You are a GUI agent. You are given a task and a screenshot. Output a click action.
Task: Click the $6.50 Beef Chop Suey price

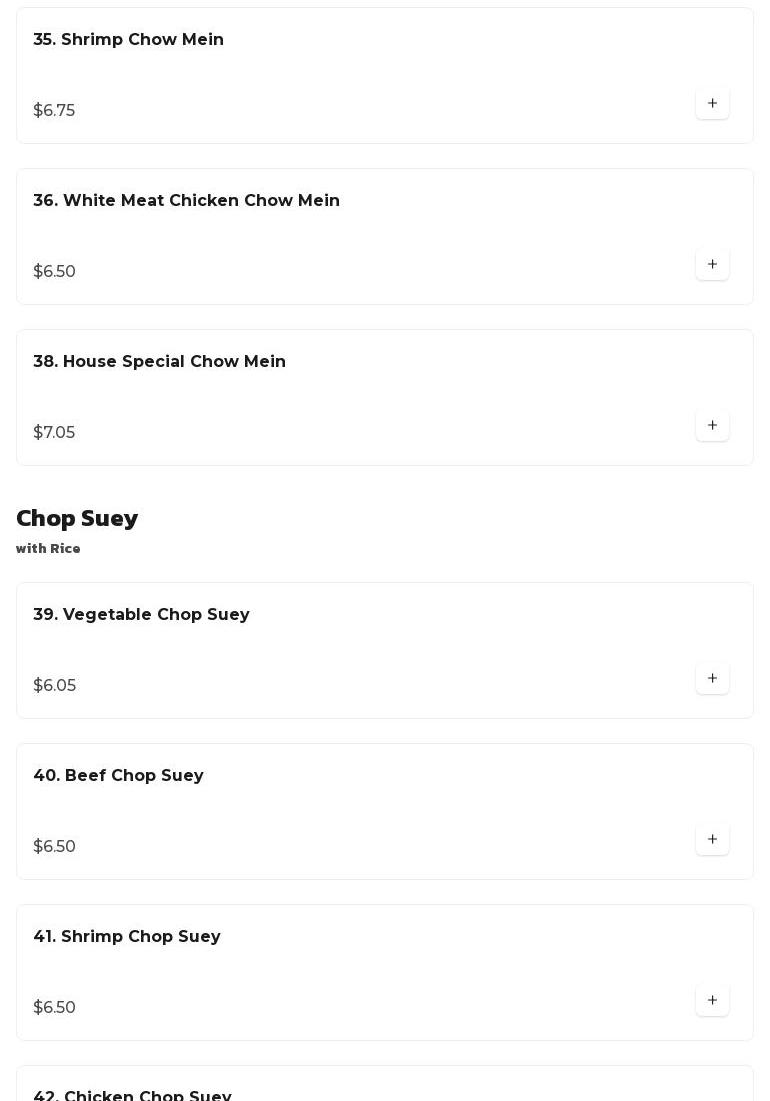54,847
